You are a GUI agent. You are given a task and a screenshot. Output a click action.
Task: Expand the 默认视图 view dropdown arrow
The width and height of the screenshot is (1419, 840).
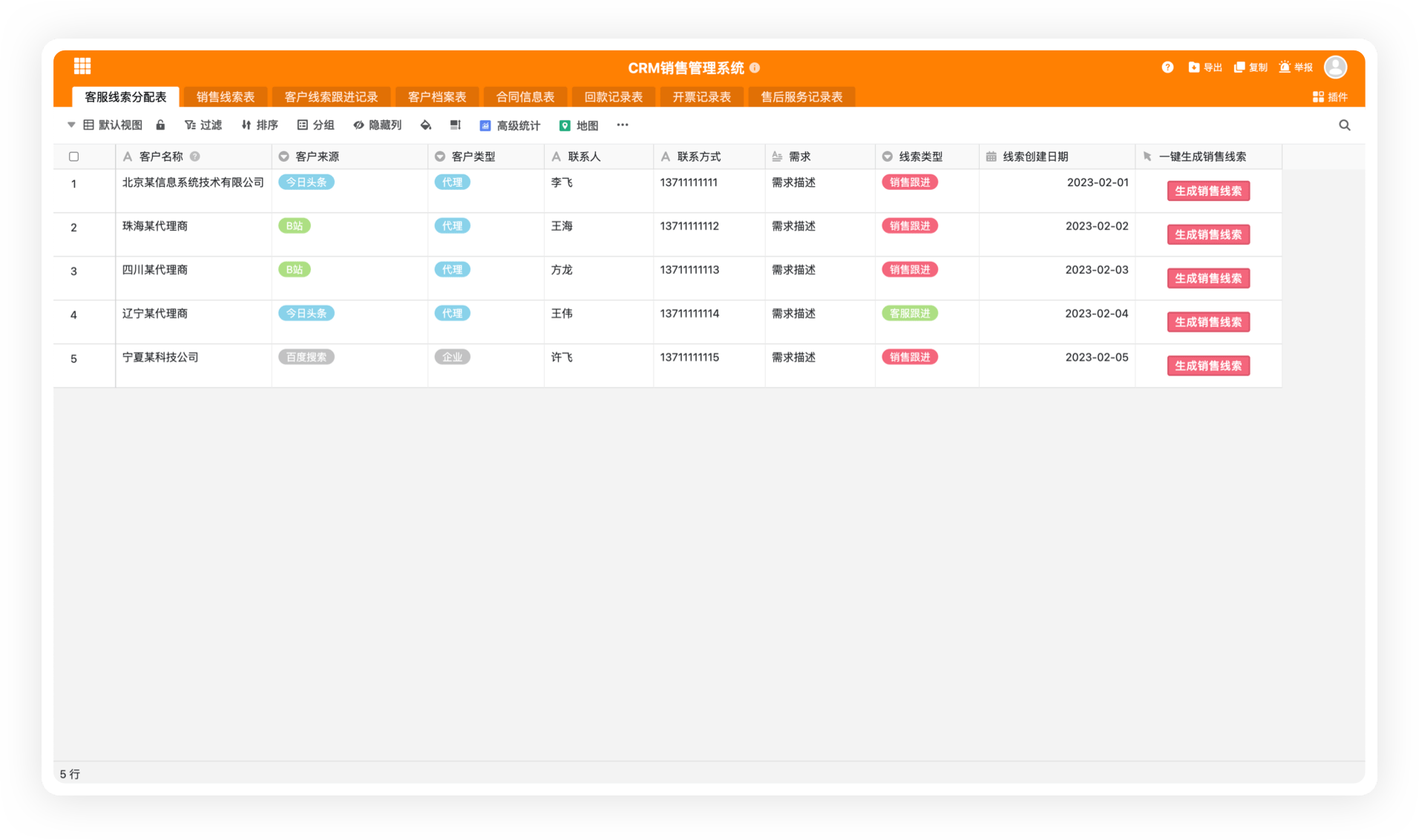pos(71,125)
